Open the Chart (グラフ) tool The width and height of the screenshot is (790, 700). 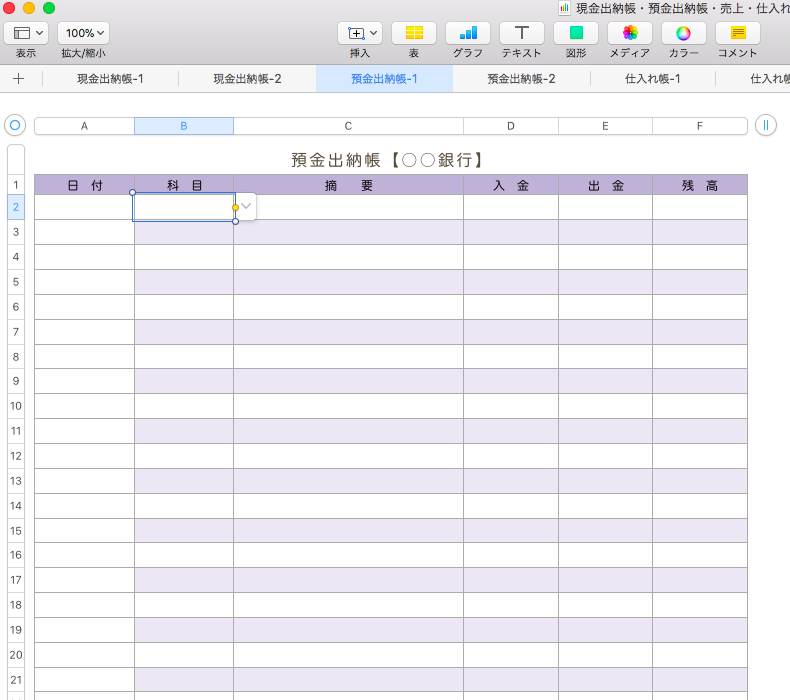pyautogui.click(x=467, y=33)
